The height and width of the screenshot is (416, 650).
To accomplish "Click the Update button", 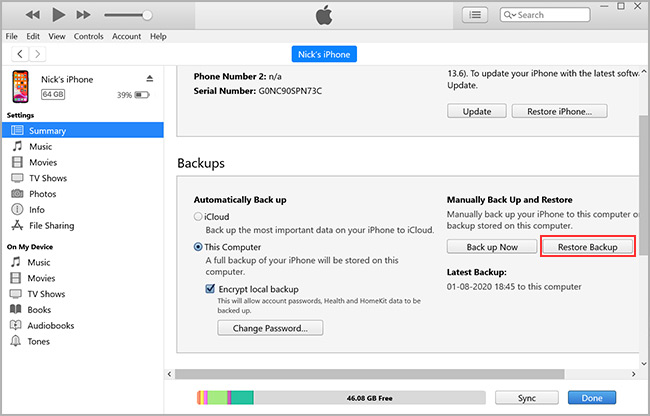I will coord(477,111).
